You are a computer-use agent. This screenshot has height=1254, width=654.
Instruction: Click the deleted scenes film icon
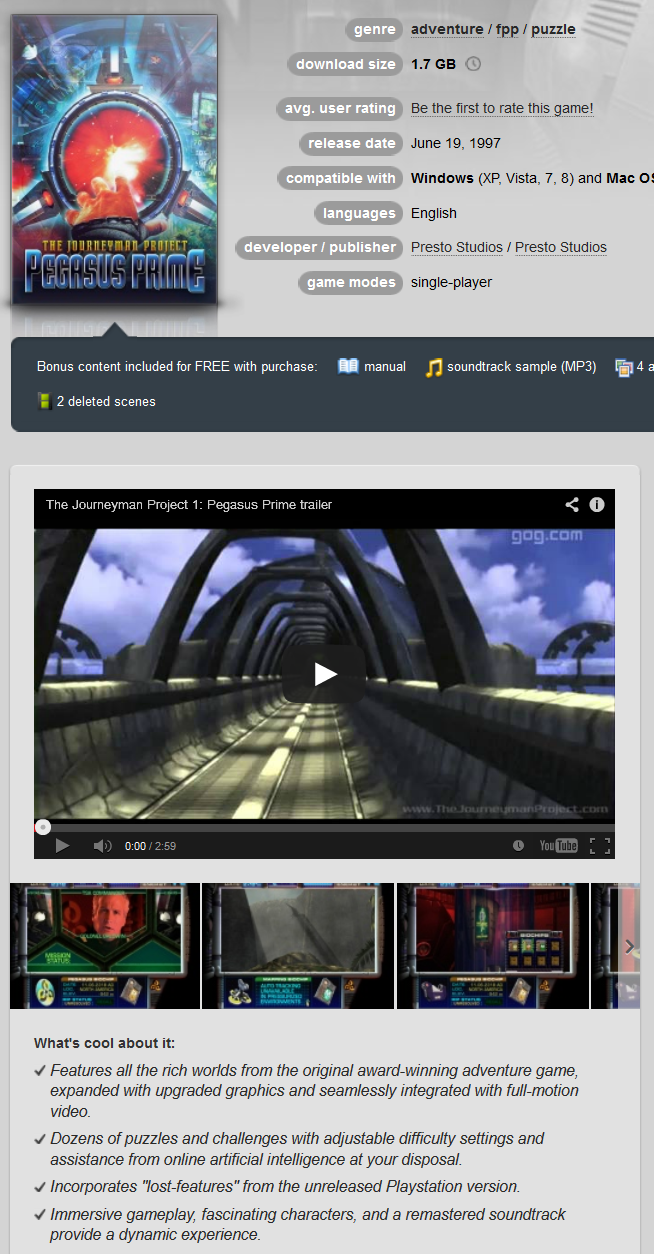click(44, 401)
